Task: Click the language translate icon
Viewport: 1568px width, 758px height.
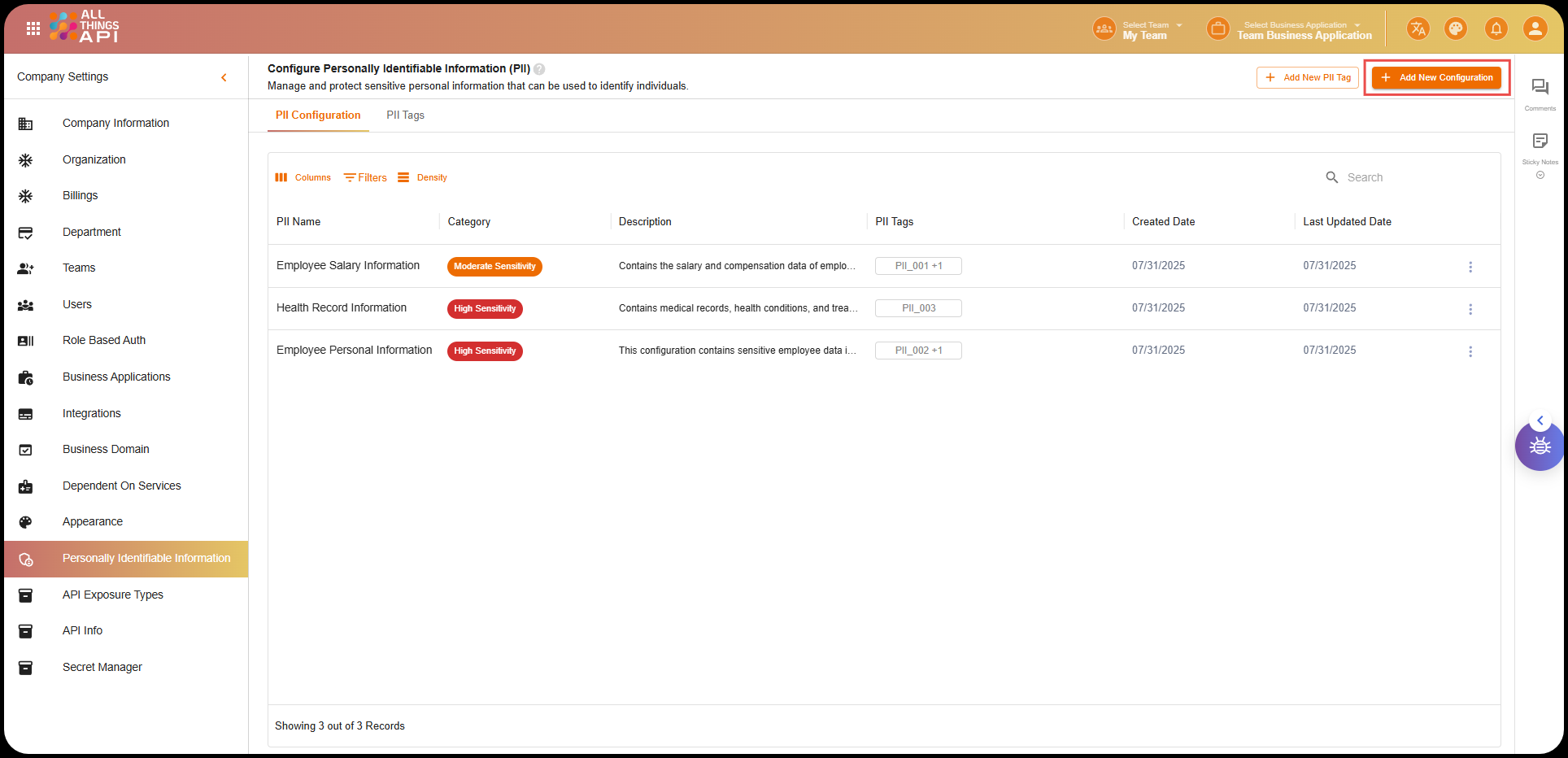Action: click(x=1418, y=29)
